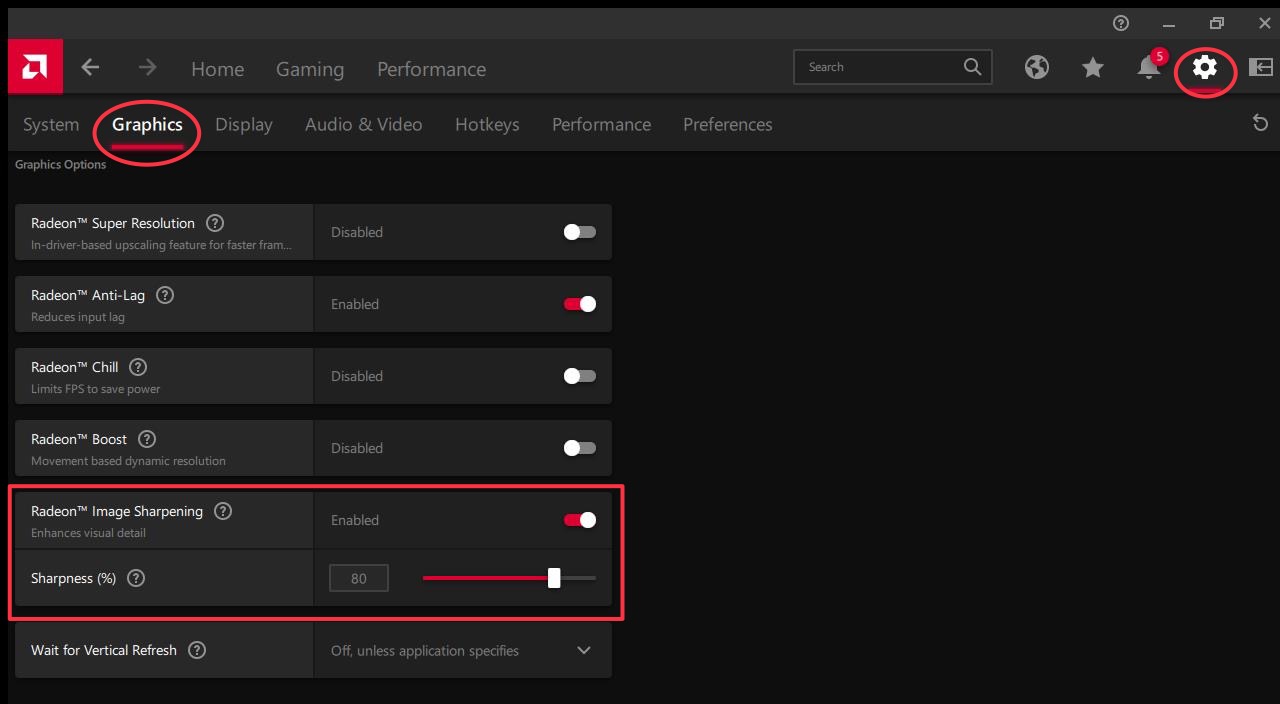Enable the Radeon Boost toggle
This screenshot has height=704, width=1280.
click(580, 448)
